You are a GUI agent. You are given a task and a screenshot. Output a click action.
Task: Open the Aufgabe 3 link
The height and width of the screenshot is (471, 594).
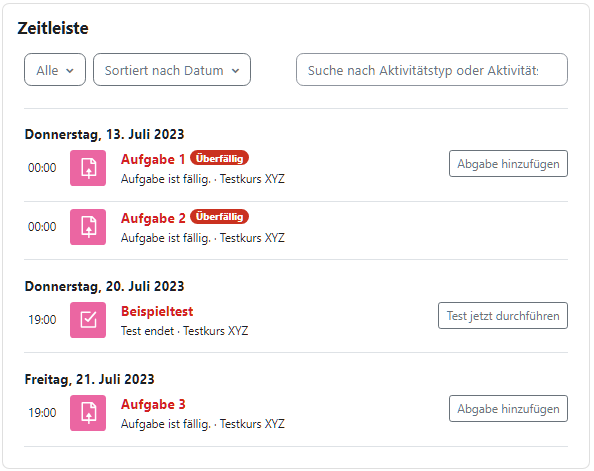[153, 404]
